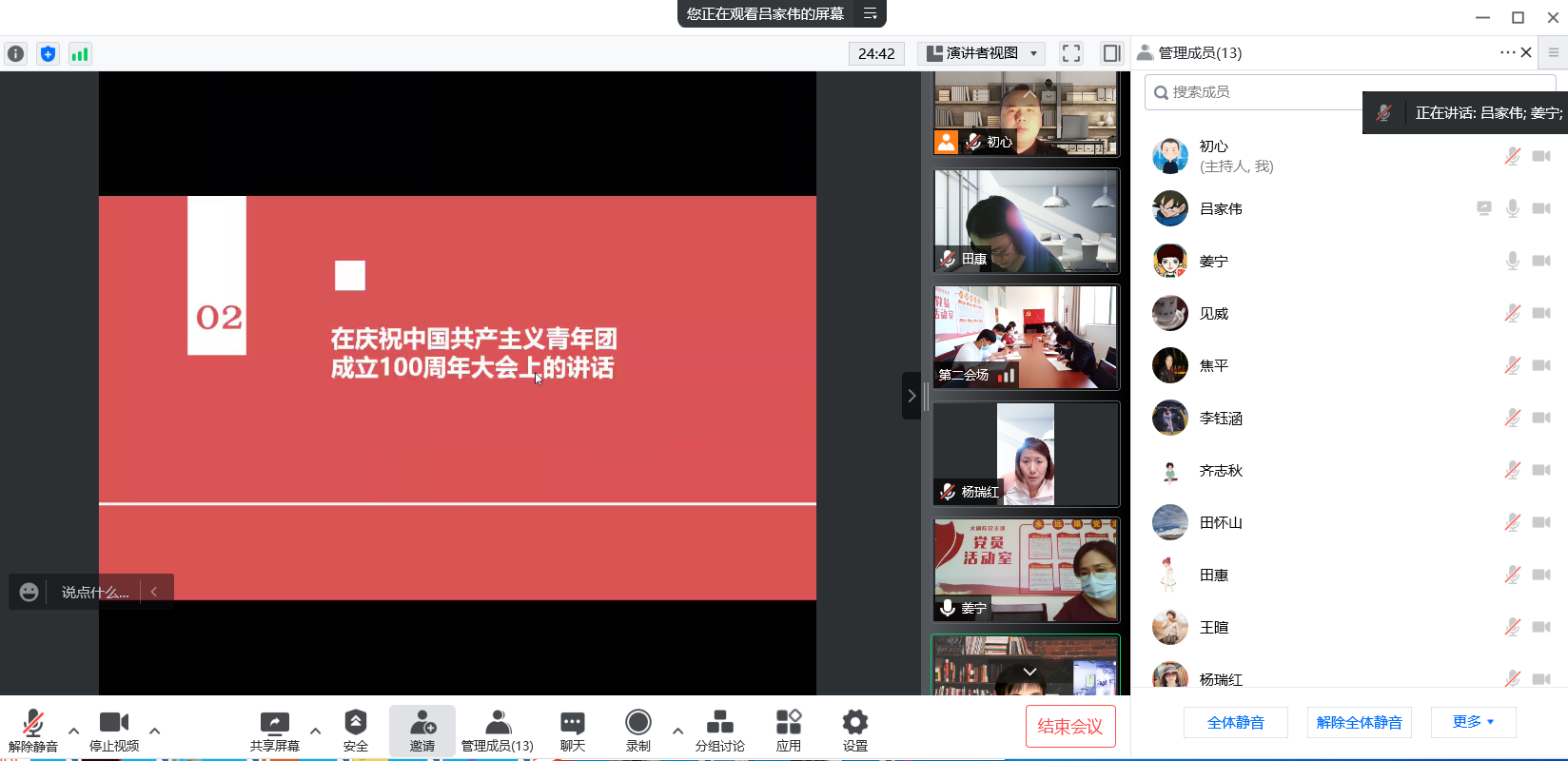Toggle microphone for member 吕家伟
Image resolution: width=1568 pixels, height=761 pixels.
pyautogui.click(x=1512, y=208)
